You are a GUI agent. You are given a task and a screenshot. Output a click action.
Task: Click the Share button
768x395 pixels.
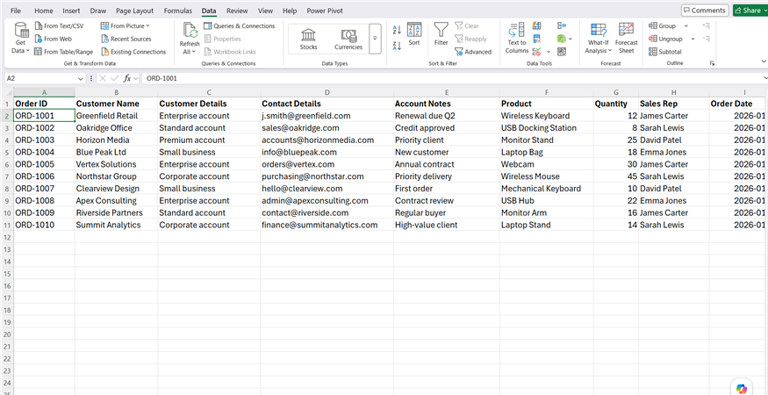pos(750,10)
